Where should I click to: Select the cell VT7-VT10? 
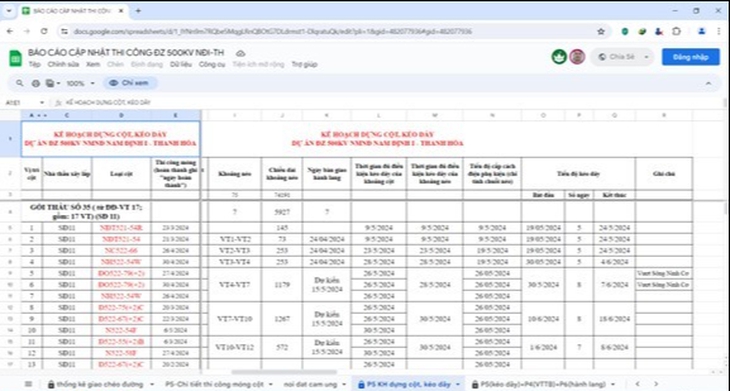click(235, 319)
